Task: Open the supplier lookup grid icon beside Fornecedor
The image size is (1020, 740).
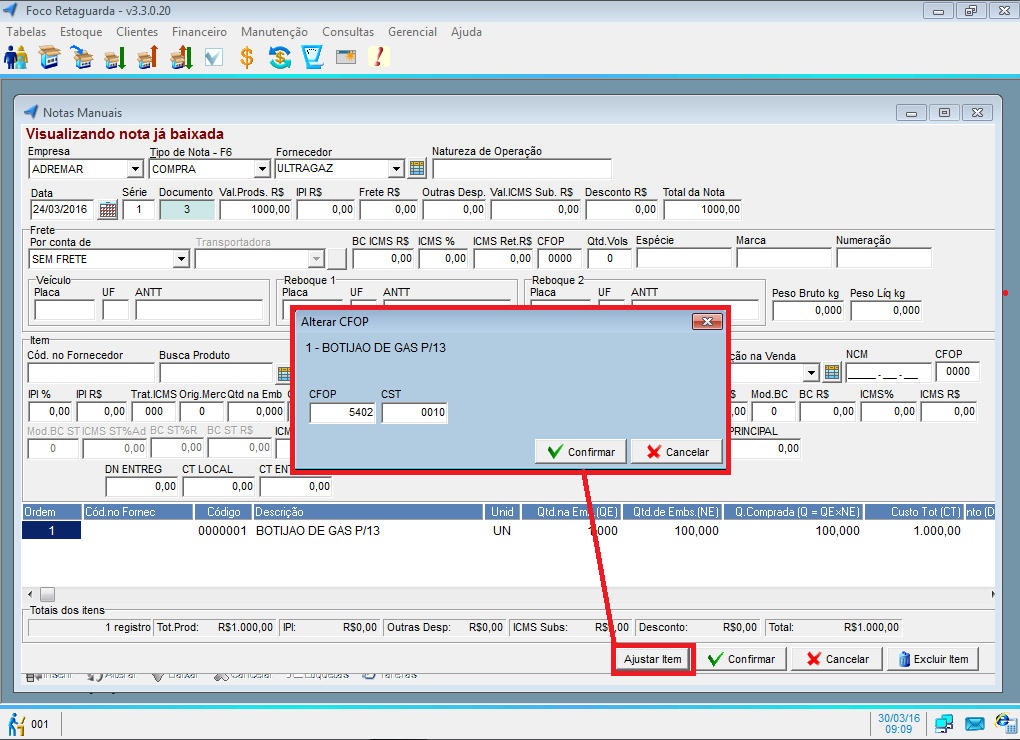Action: click(x=417, y=169)
